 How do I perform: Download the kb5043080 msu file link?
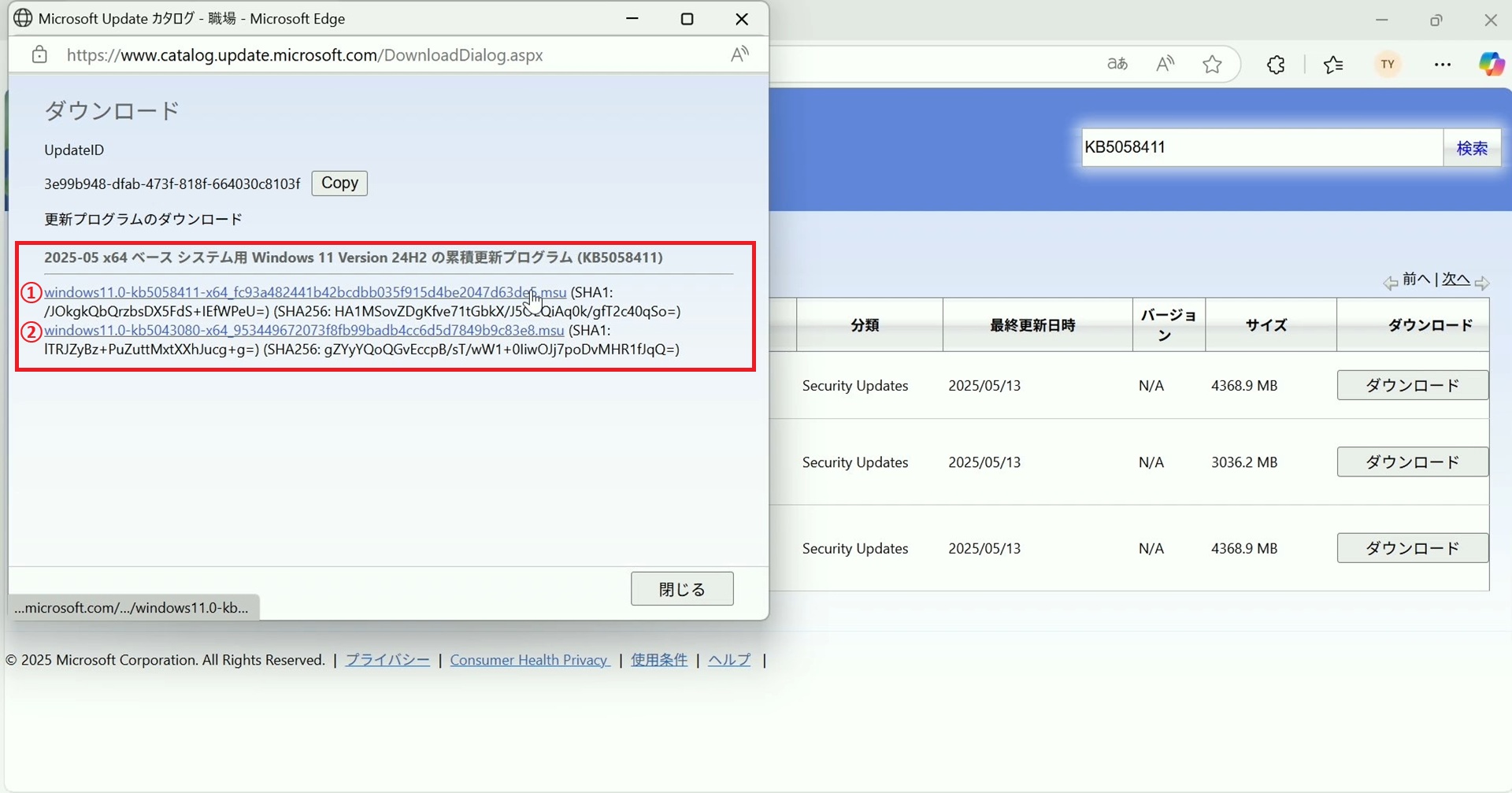click(304, 330)
